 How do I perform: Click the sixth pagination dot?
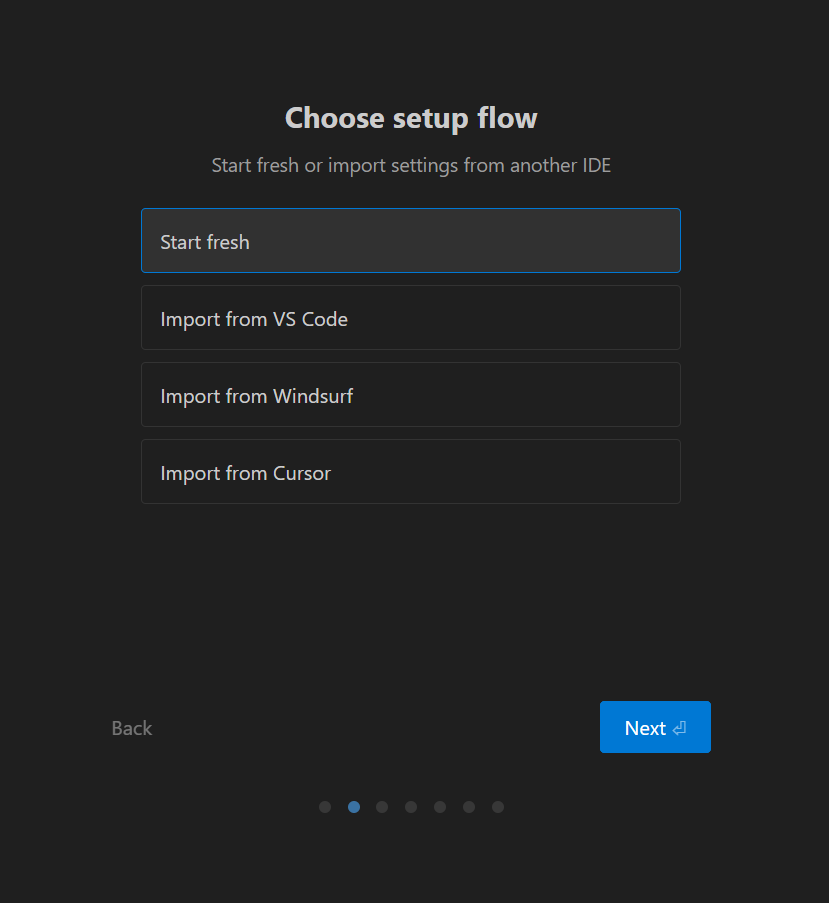coord(469,807)
